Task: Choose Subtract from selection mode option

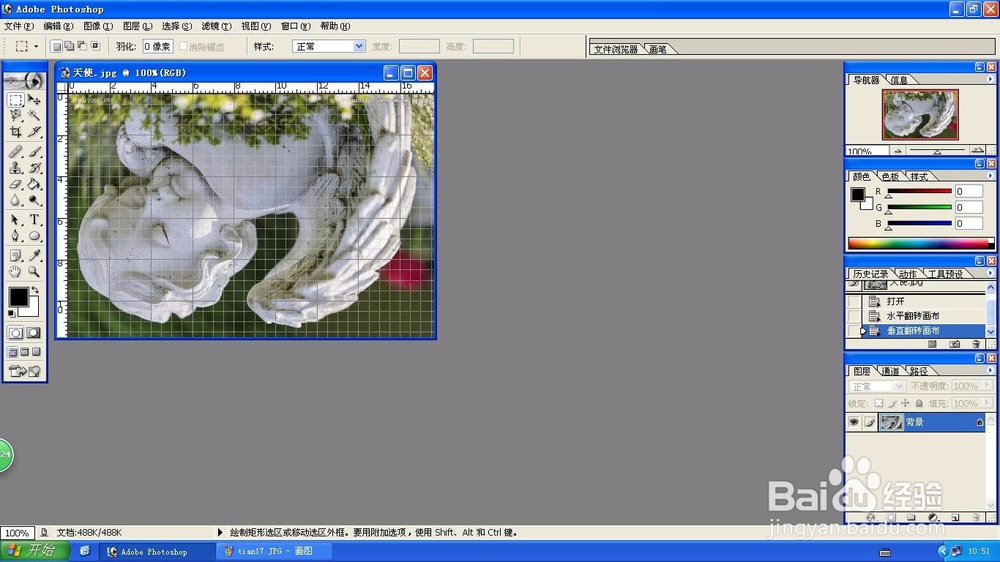Action: 82,46
